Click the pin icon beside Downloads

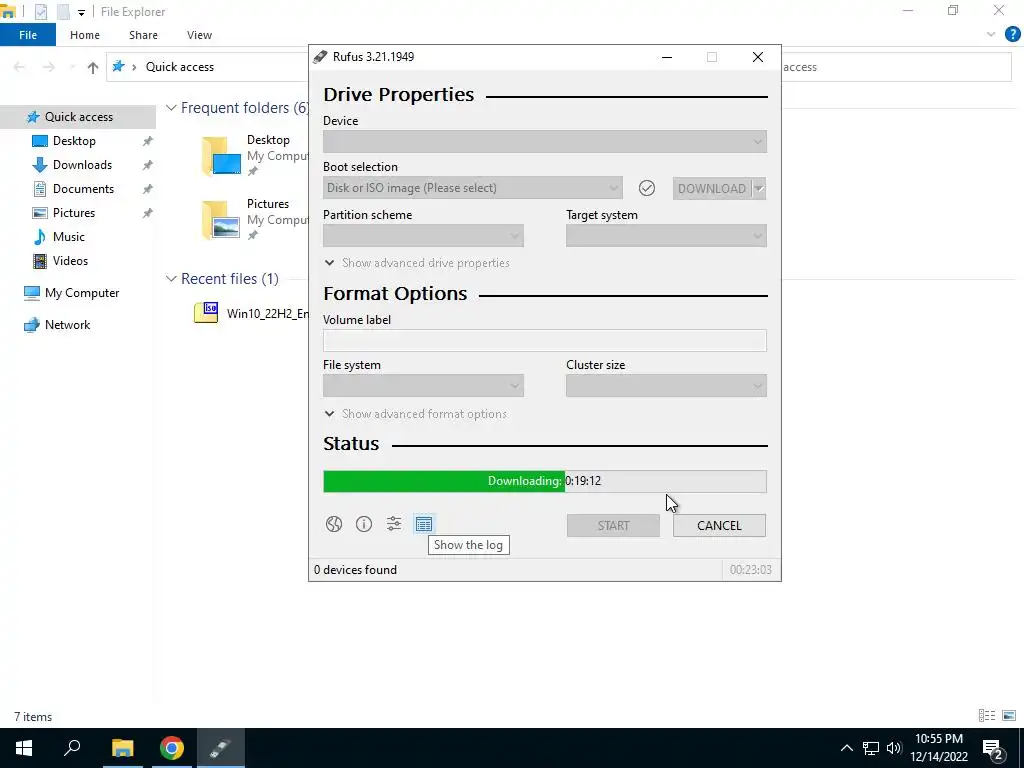point(148,165)
